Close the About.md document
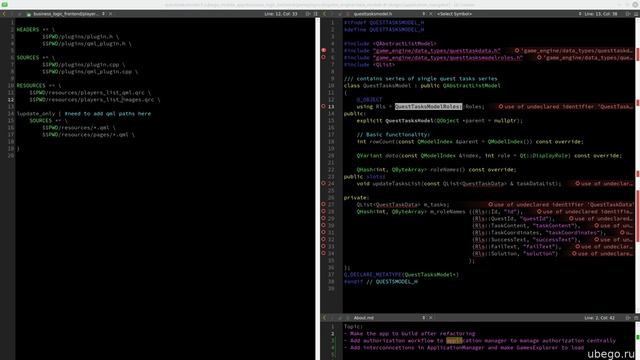The width and height of the screenshot is (640, 360). tap(430, 318)
